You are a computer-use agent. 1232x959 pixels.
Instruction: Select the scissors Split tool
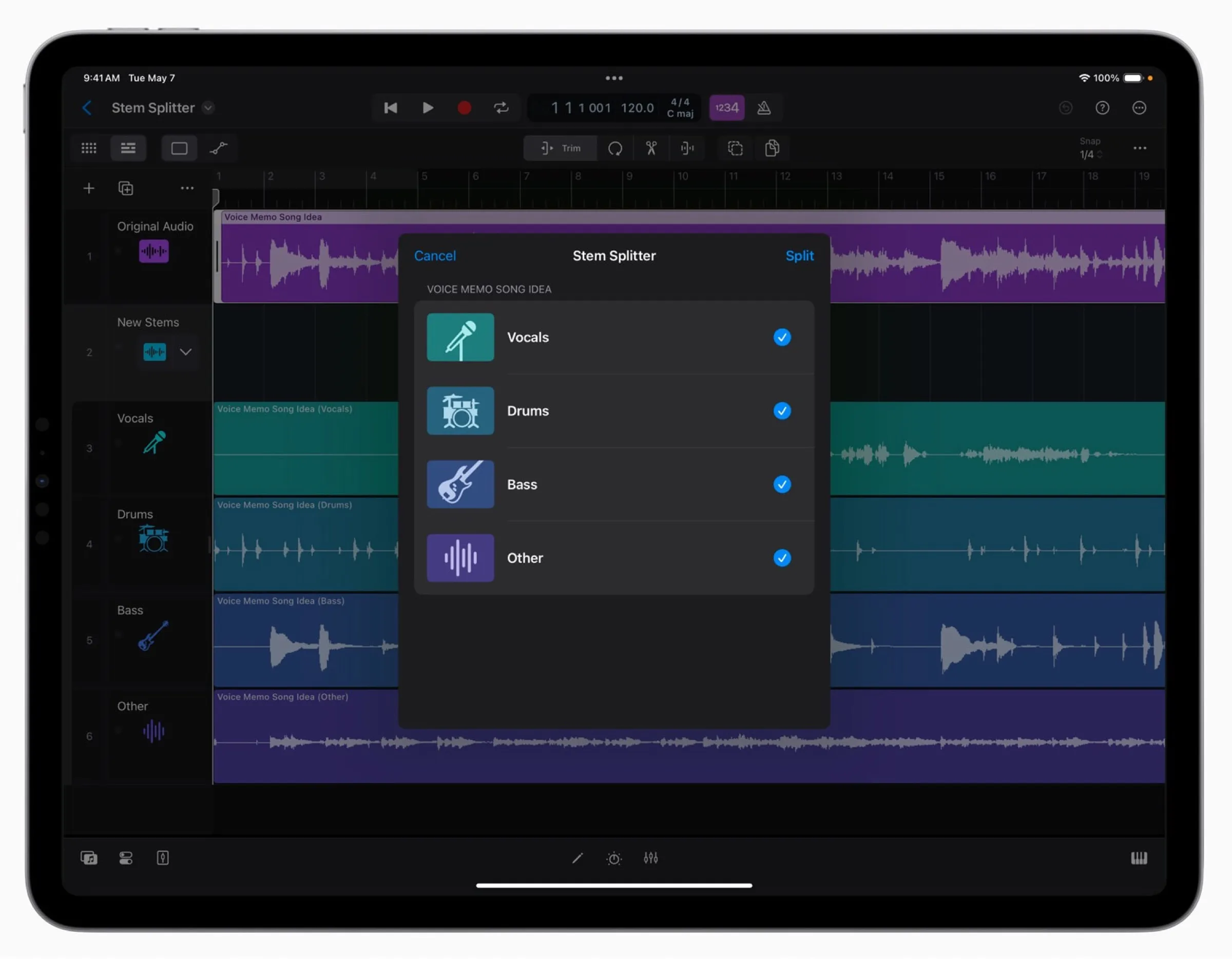651,148
